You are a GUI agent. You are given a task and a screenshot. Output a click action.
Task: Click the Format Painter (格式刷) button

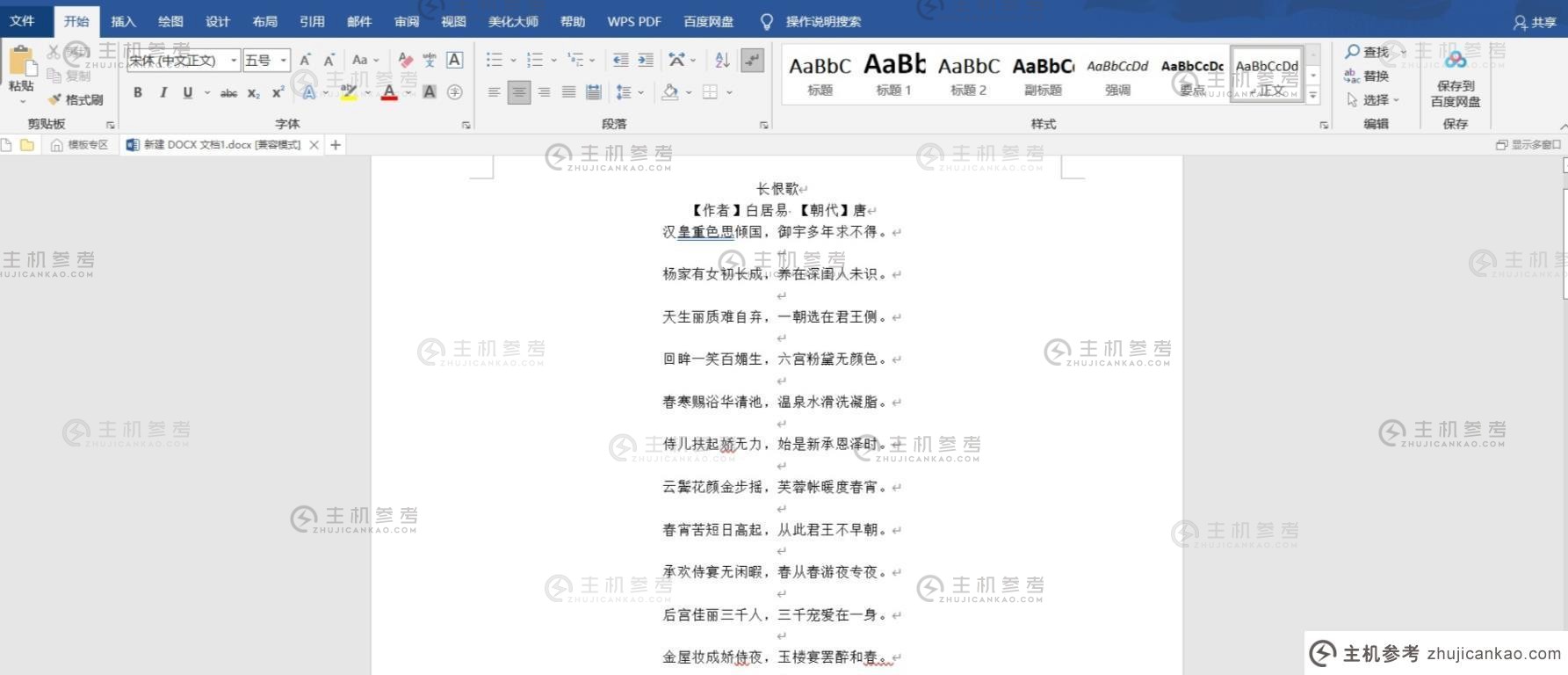point(76,99)
